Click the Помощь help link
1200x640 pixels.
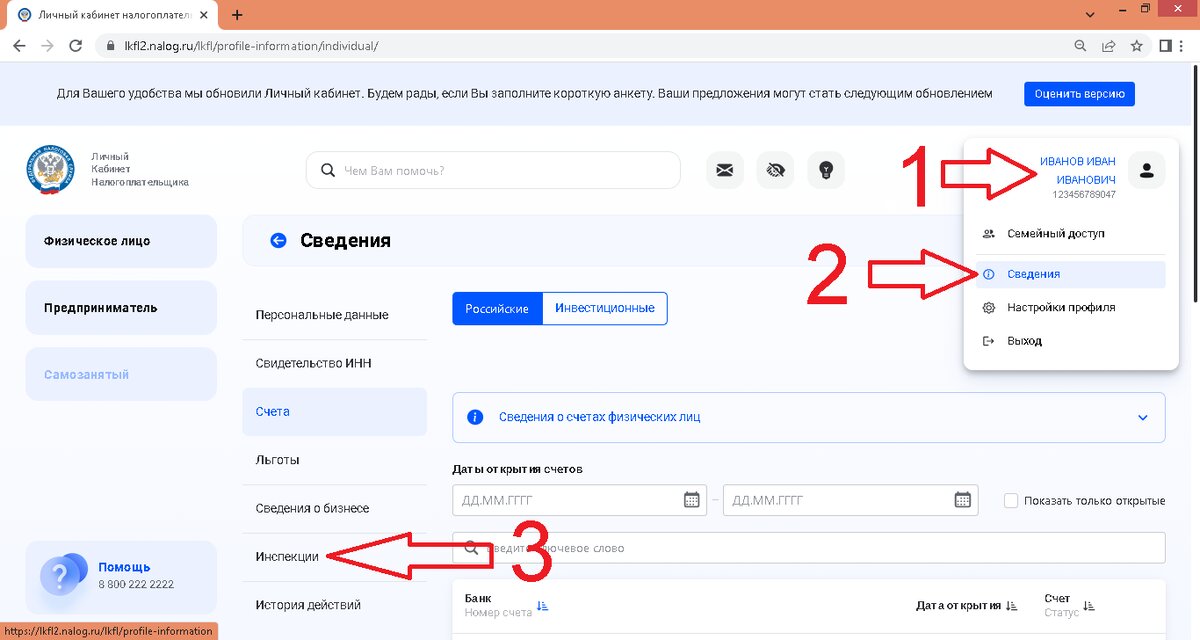point(124,567)
